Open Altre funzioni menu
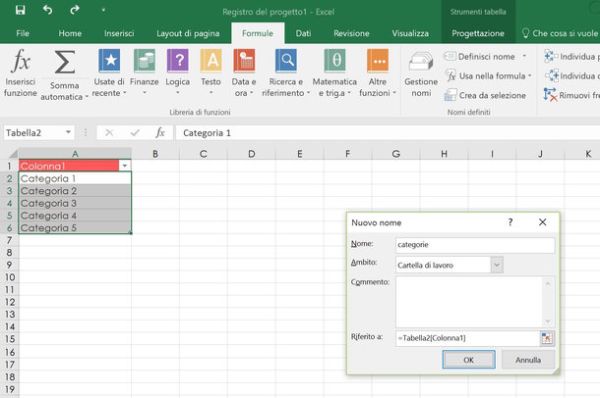 click(378, 73)
